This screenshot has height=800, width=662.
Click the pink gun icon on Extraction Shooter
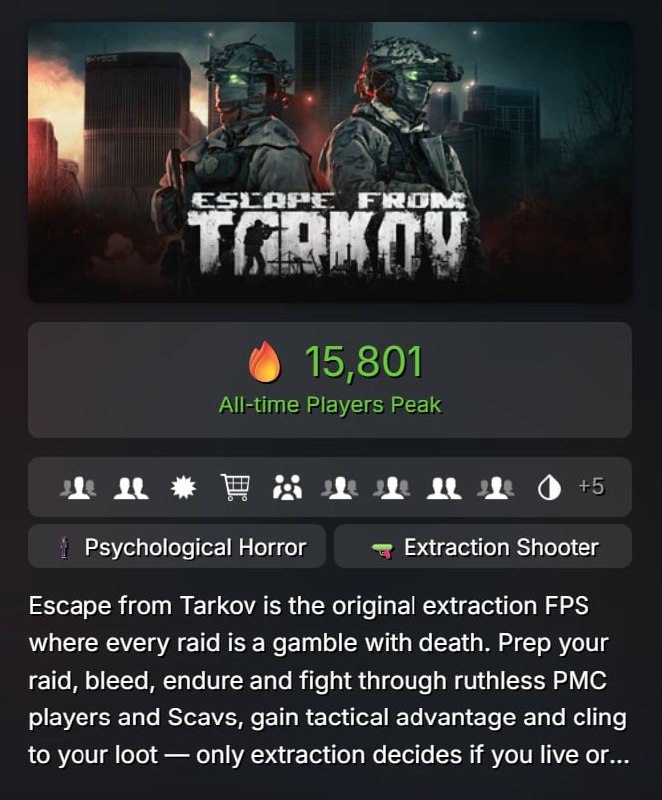382,549
